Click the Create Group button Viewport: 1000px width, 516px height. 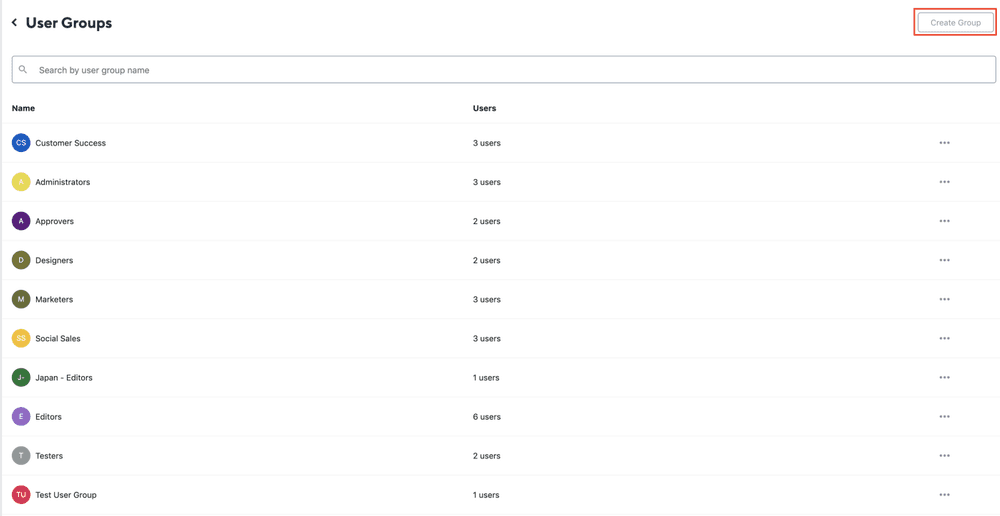pyautogui.click(x=955, y=22)
